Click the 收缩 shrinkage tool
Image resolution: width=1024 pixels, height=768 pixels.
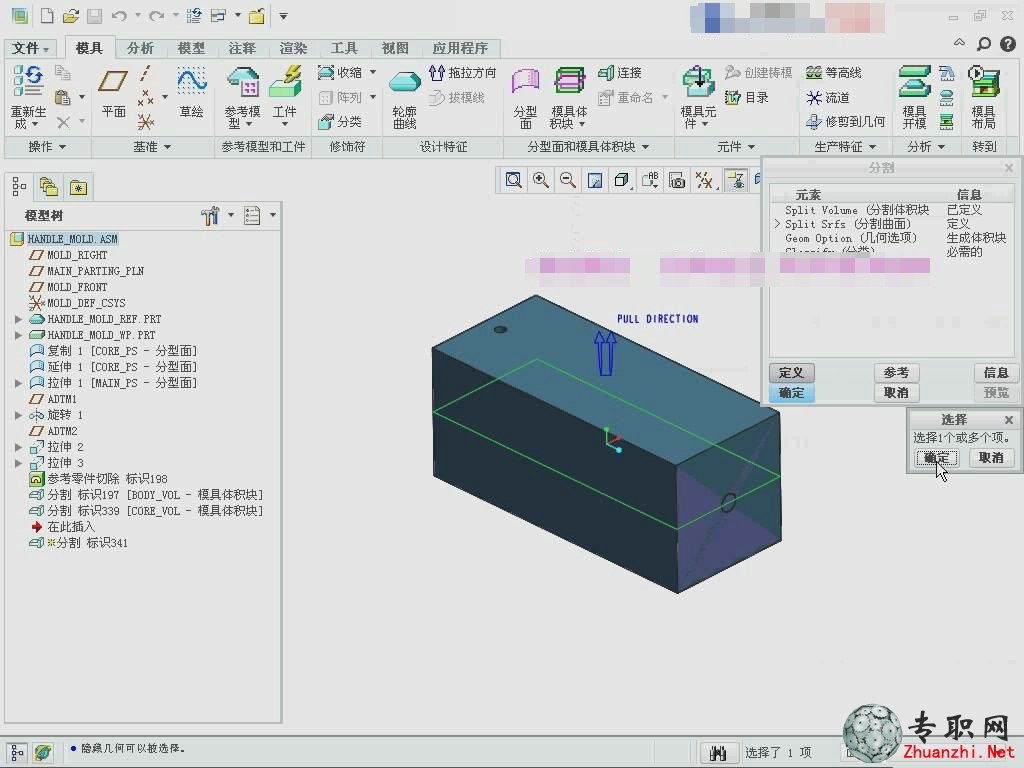340,72
